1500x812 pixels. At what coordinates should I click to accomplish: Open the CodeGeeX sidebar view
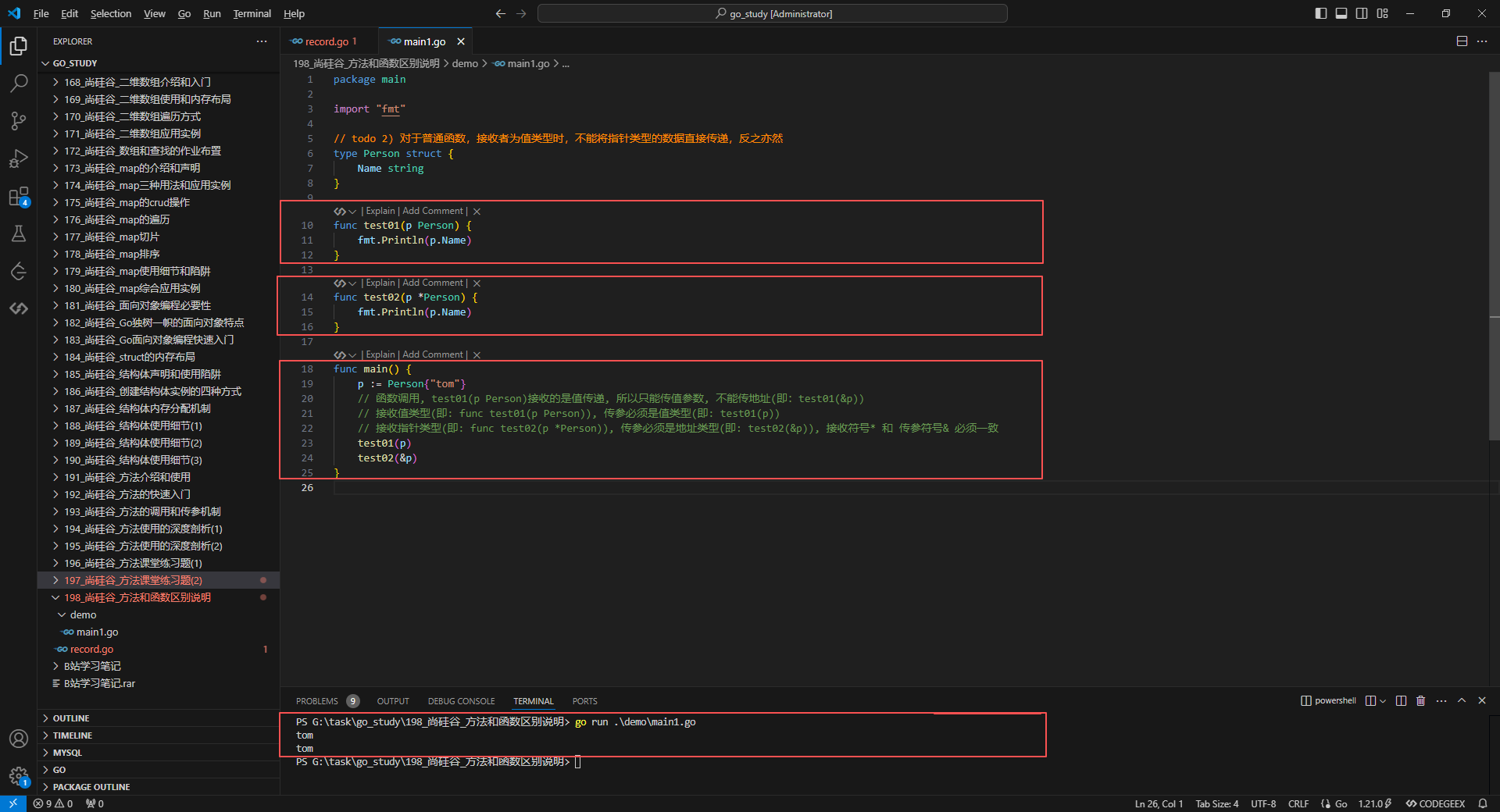point(19,308)
